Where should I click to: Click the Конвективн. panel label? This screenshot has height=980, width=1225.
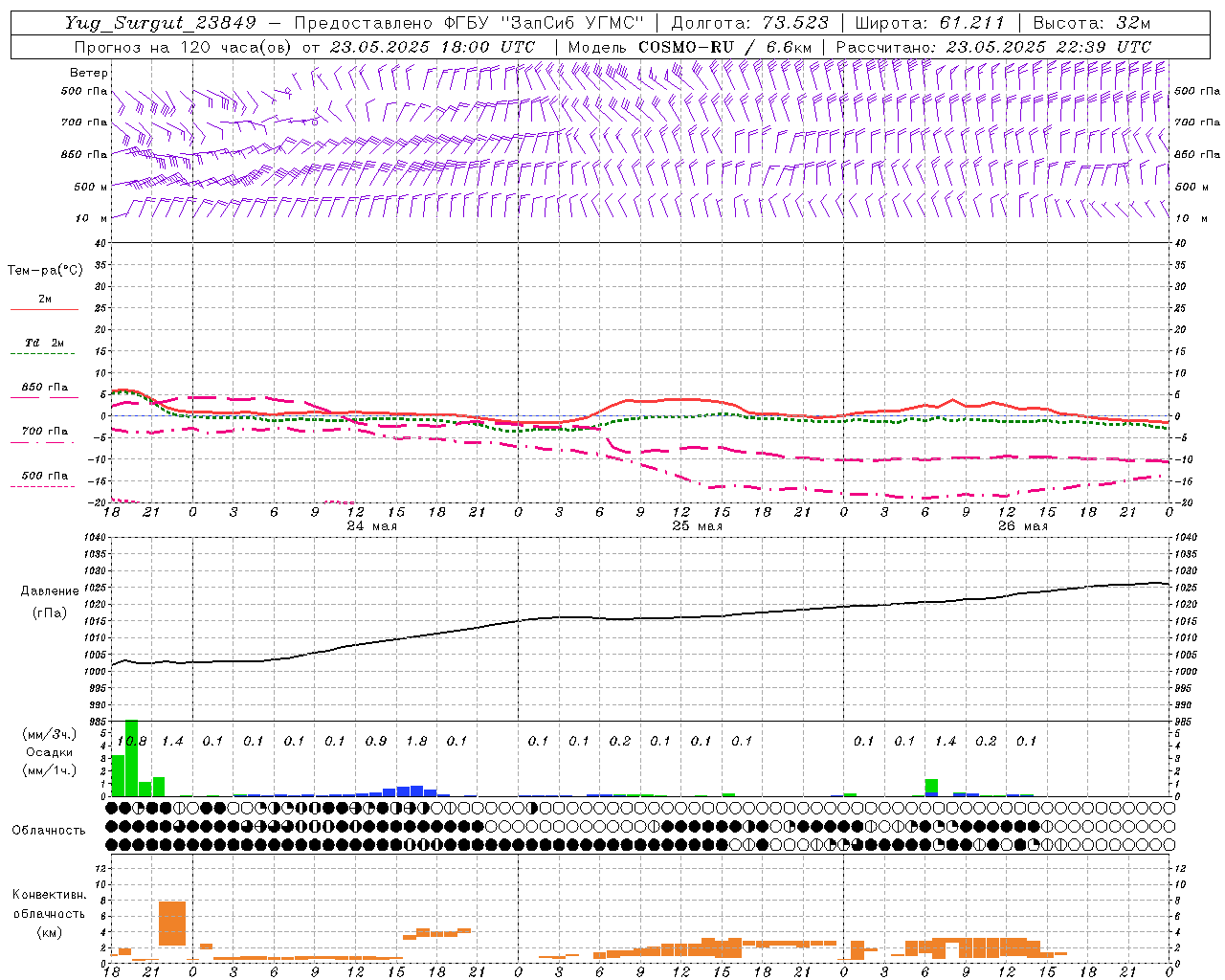point(49,895)
